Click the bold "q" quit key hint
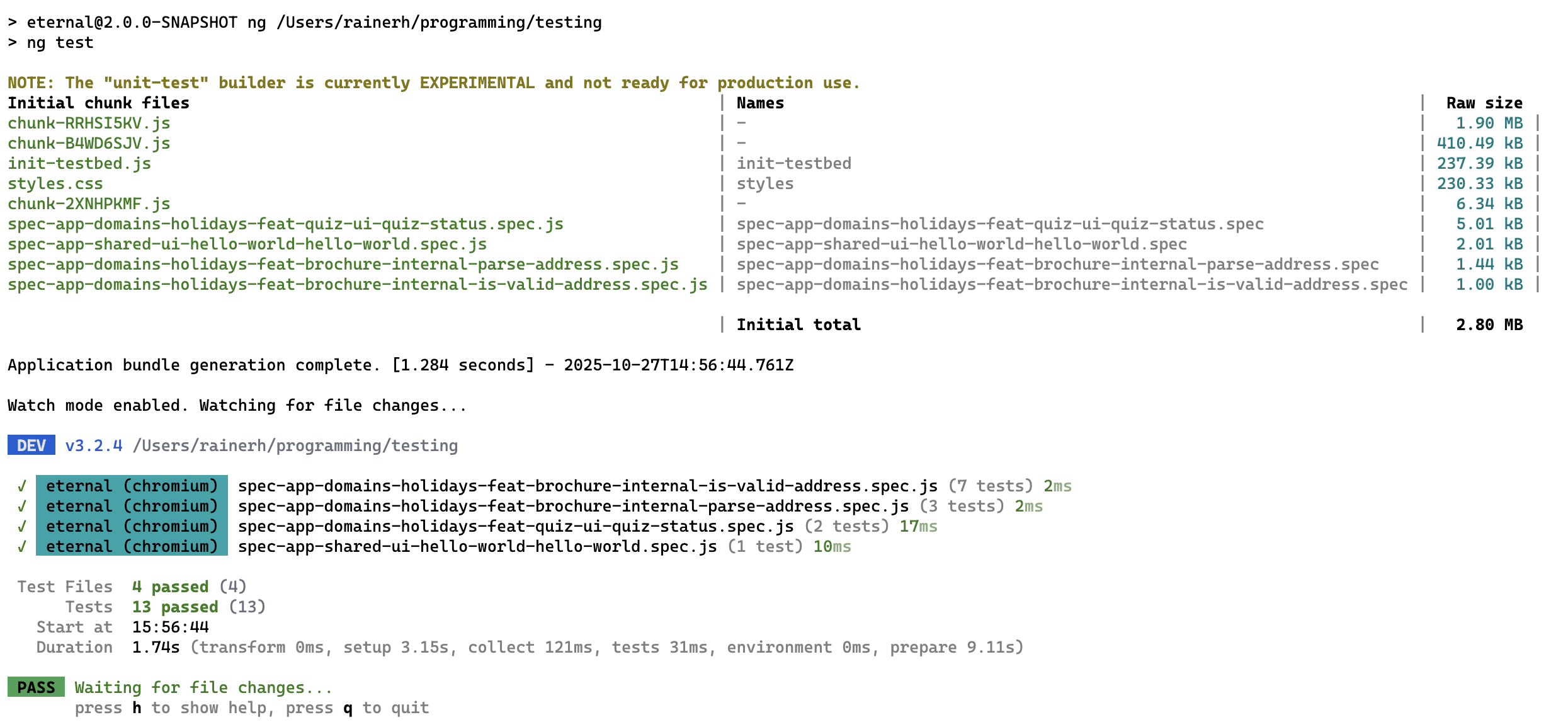Viewport: 1568px width, 727px height. pyautogui.click(x=348, y=708)
